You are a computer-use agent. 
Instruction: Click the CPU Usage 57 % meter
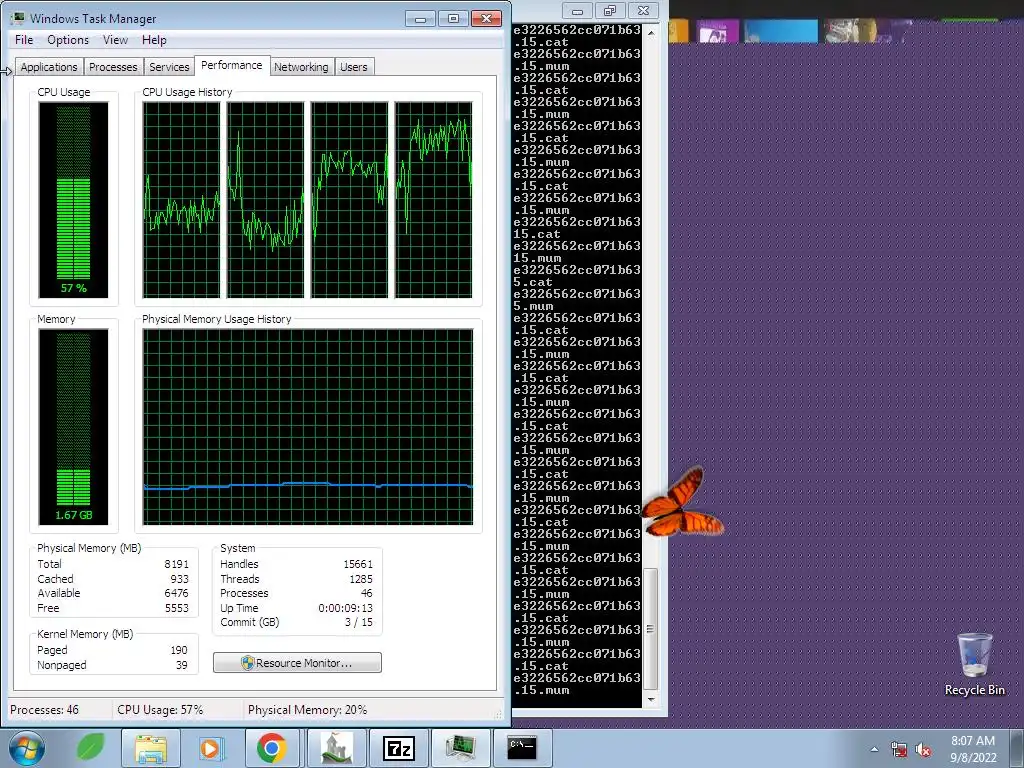pos(73,200)
